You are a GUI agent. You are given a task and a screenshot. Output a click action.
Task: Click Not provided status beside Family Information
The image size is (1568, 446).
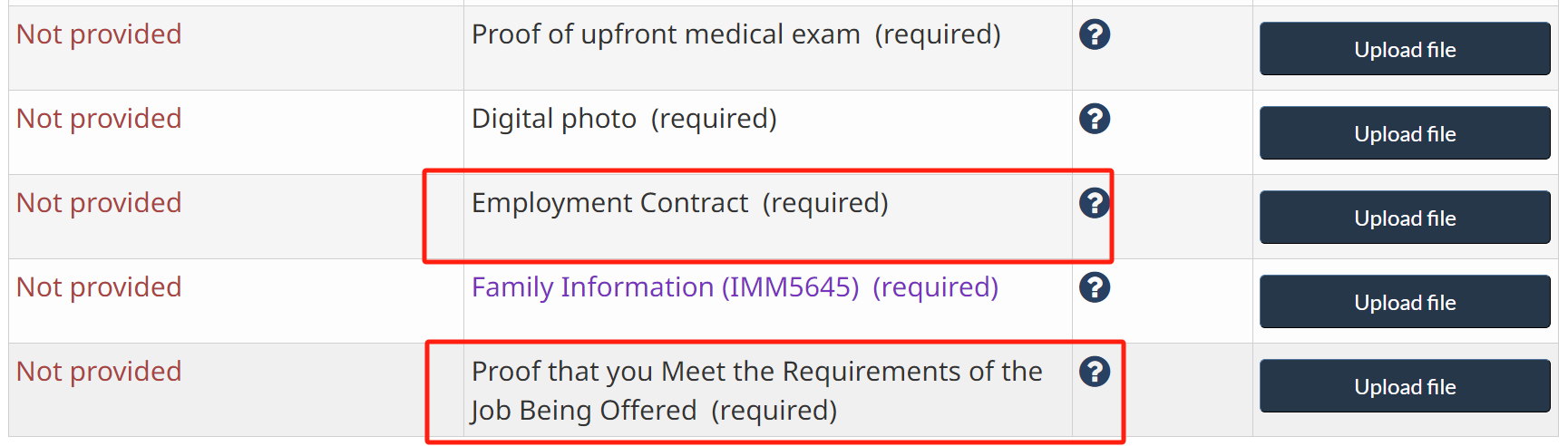pos(99,287)
